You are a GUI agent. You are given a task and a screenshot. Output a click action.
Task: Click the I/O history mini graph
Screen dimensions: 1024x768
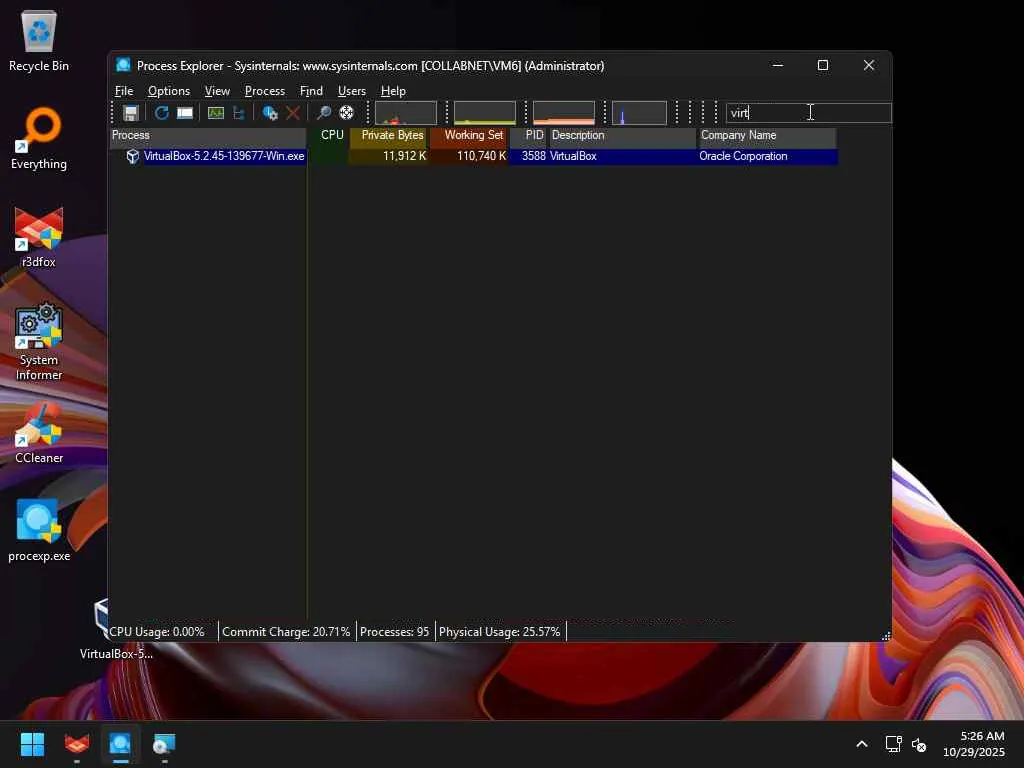click(x=639, y=113)
